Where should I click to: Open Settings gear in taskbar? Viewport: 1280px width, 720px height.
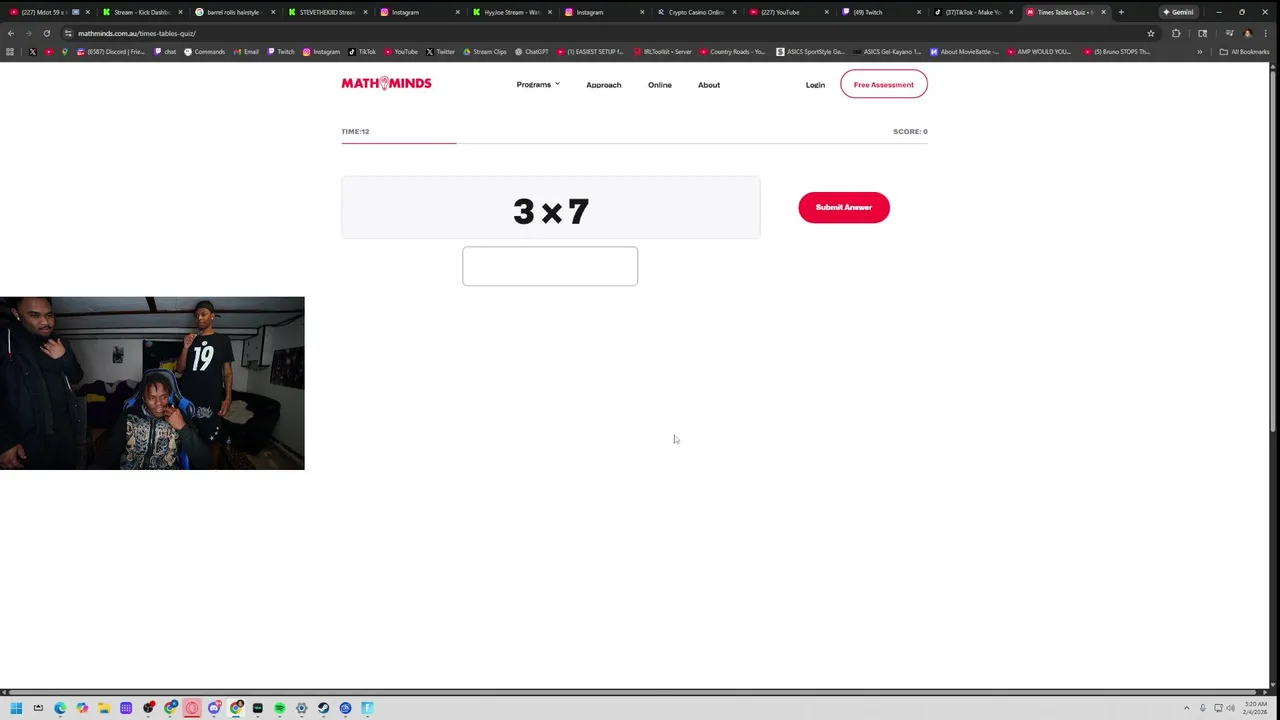(x=301, y=708)
